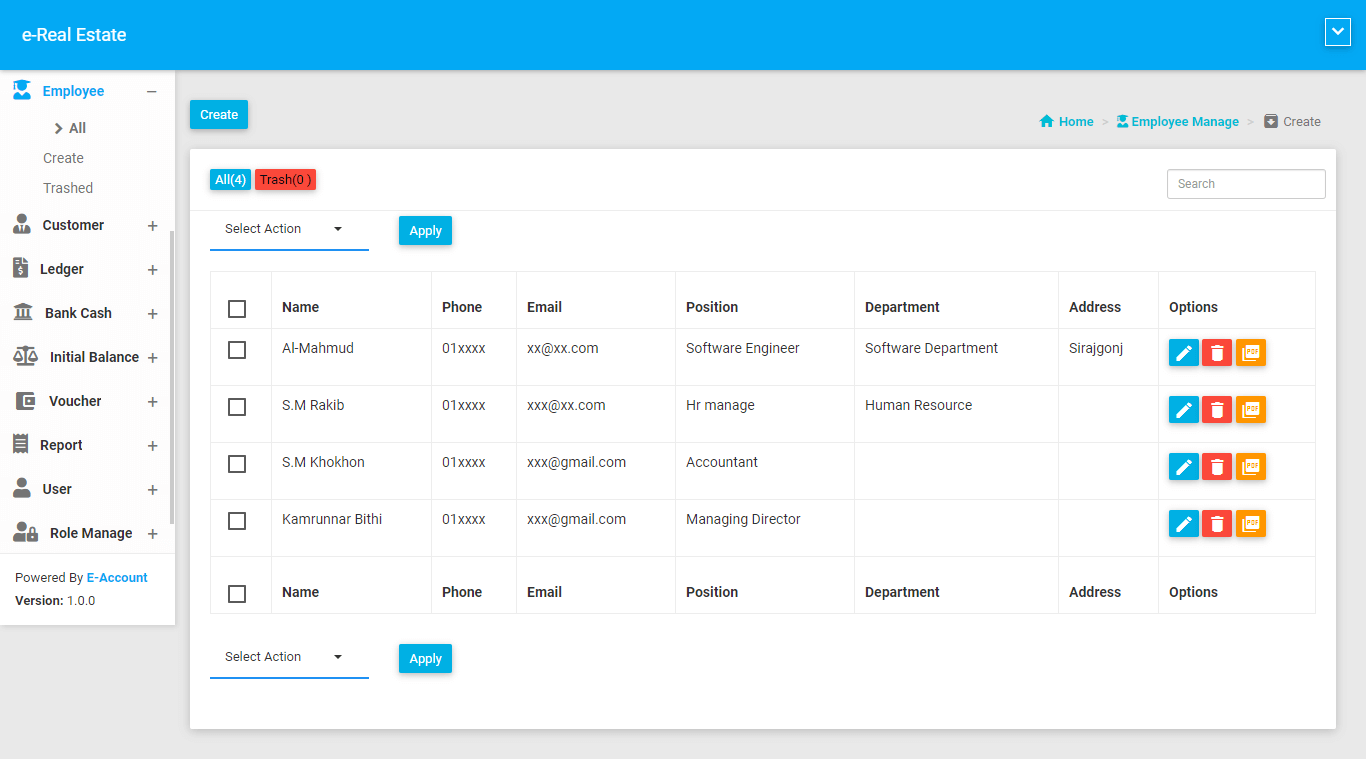Viewport: 1366px width, 759px height.
Task: Follow the E-Account link in sidebar footer
Action: [x=117, y=578]
